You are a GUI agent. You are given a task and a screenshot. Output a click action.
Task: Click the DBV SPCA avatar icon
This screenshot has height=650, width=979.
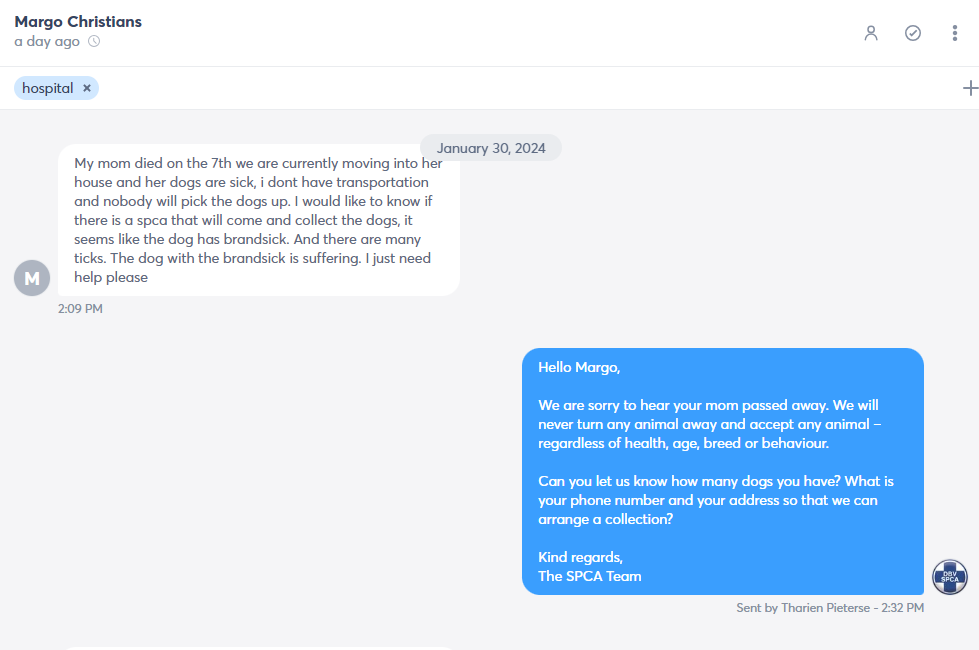[x=950, y=577]
